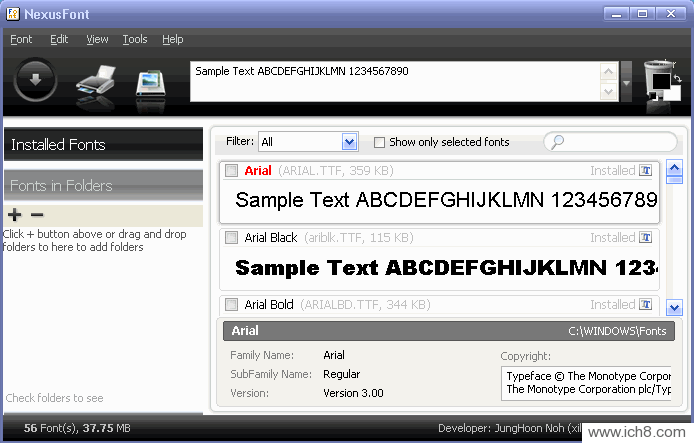Click the Check folders to see text
This screenshot has height=443, width=694.
54,398
